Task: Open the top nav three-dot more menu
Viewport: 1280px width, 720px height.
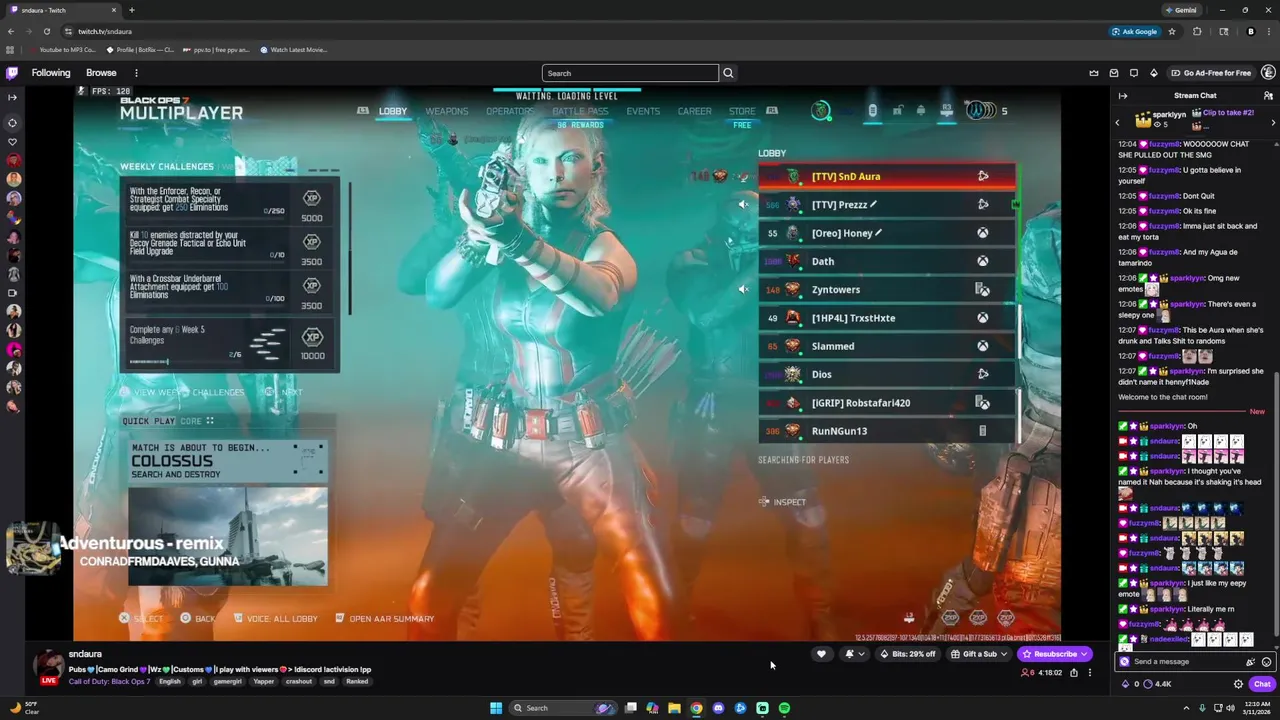Action: 136,73
